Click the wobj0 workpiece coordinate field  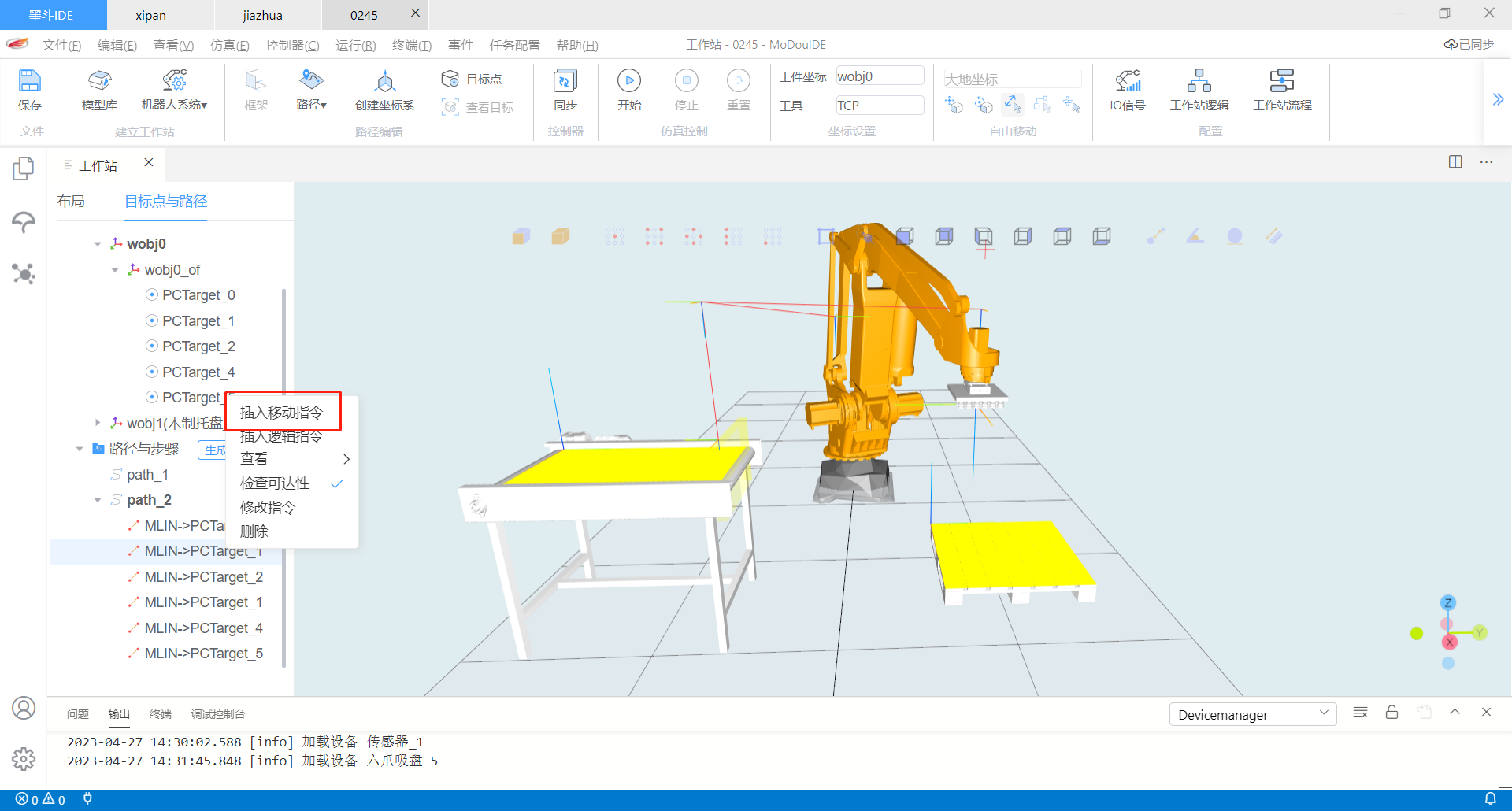click(879, 76)
